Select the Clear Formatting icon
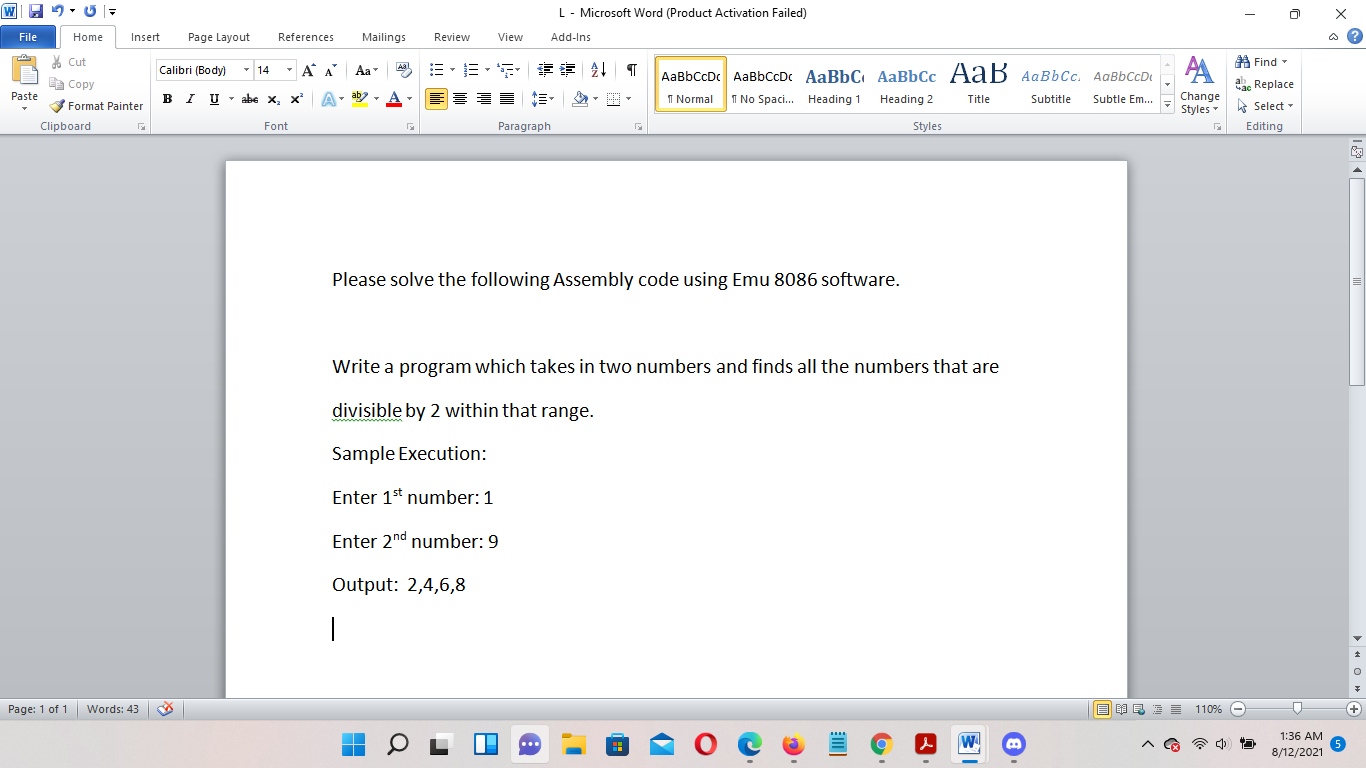Viewport: 1366px width, 768px height. tap(405, 70)
